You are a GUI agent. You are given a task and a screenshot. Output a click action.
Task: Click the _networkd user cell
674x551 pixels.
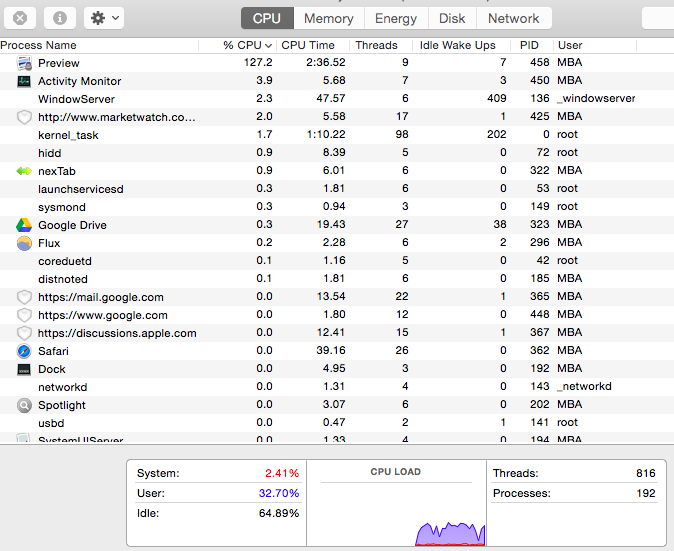pyautogui.click(x=584, y=386)
